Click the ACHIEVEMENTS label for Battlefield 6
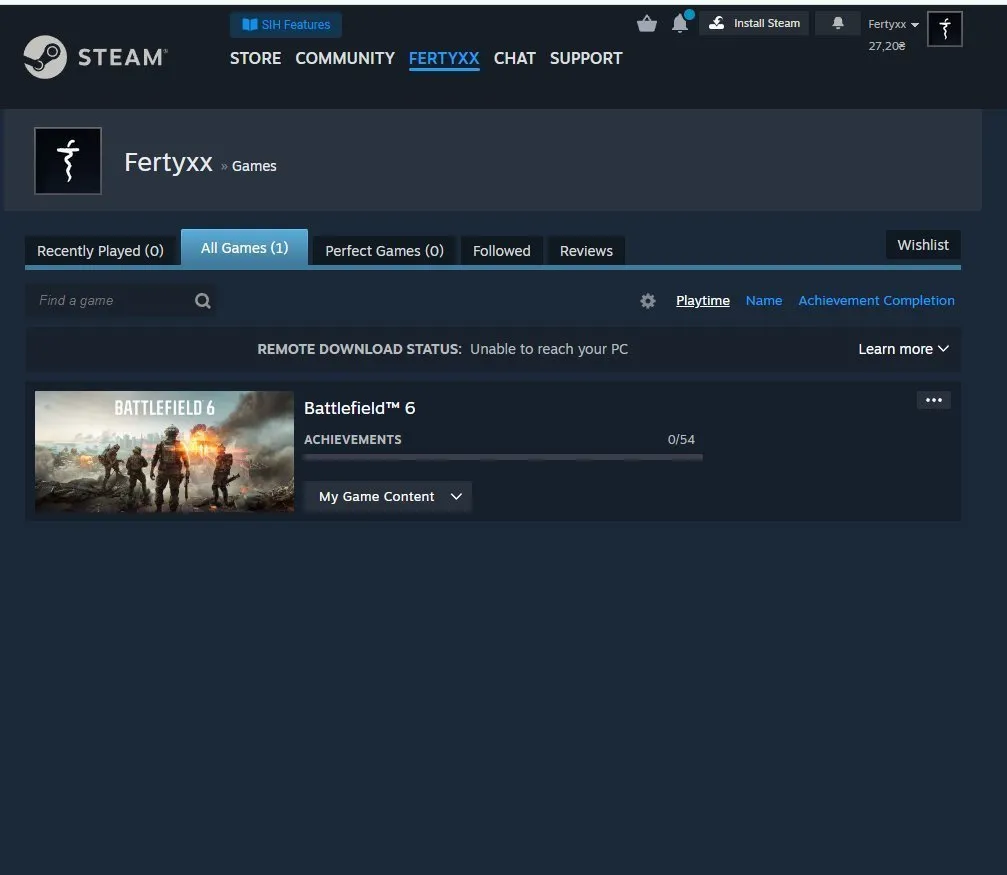 (353, 439)
